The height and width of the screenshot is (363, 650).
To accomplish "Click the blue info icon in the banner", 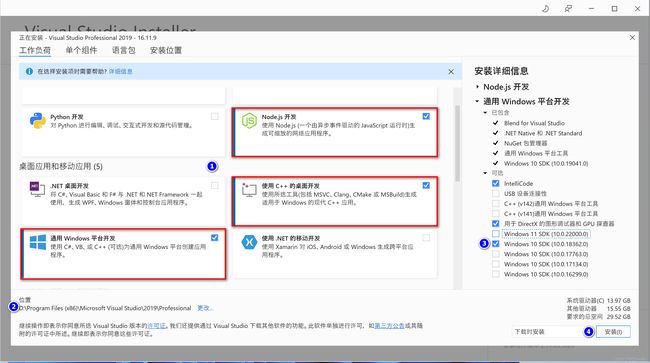I will point(29,71).
